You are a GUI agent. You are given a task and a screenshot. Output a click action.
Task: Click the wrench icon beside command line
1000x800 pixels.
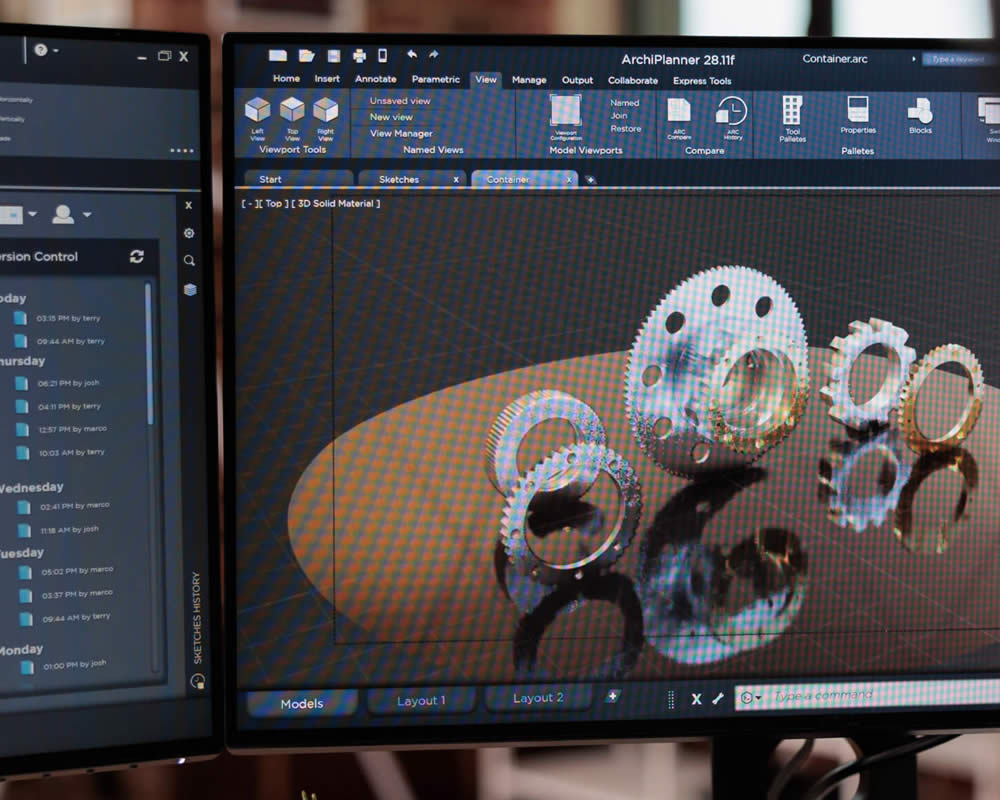point(718,698)
